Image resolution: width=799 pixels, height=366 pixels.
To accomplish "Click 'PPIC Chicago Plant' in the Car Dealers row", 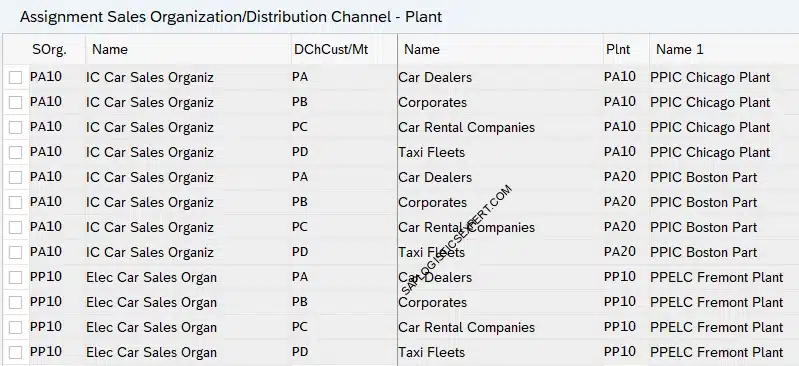I will pyautogui.click(x=710, y=77).
